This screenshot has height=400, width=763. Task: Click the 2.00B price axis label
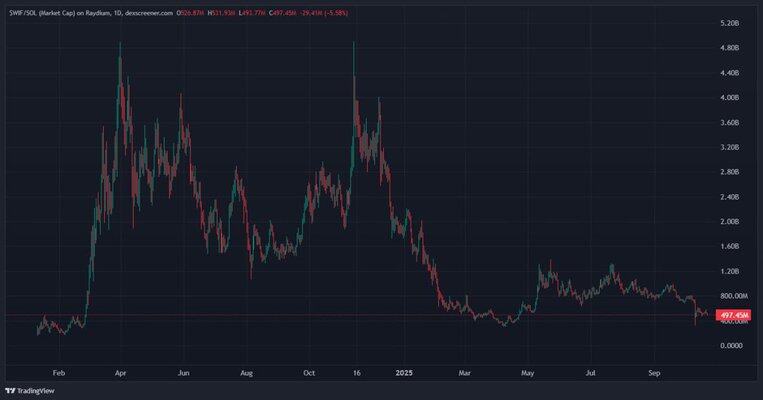(x=730, y=221)
